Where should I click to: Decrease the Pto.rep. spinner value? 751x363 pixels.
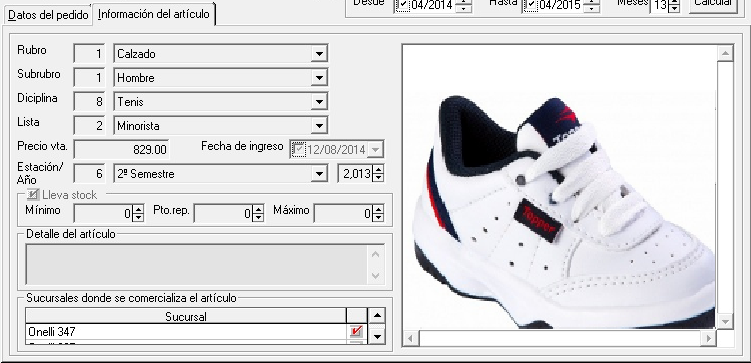tap(258, 217)
